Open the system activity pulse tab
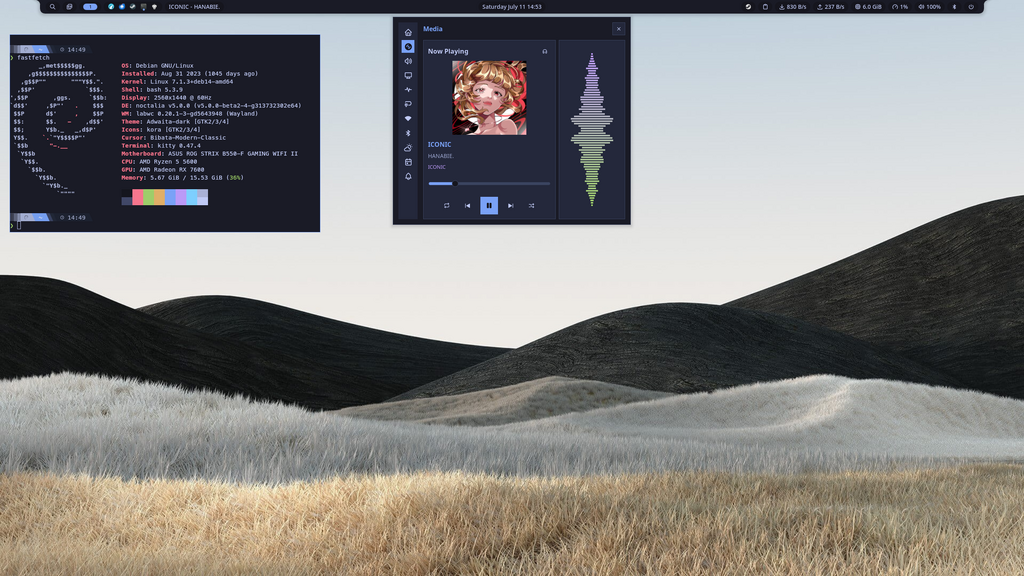The width and height of the screenshot is (1024, 576). click(x=408, y=89)
